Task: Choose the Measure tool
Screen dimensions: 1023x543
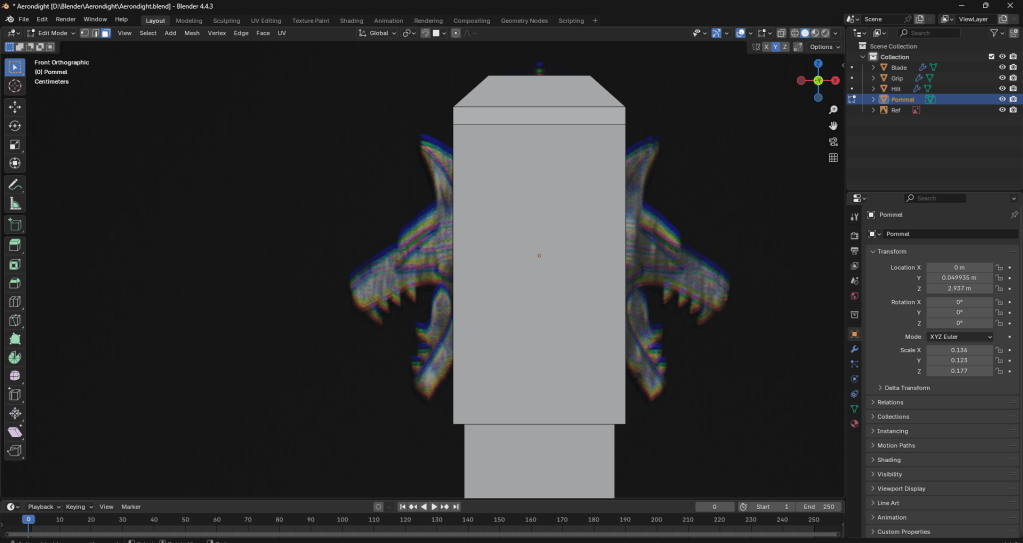Action: pyautogui.click(x=15, y=204)
